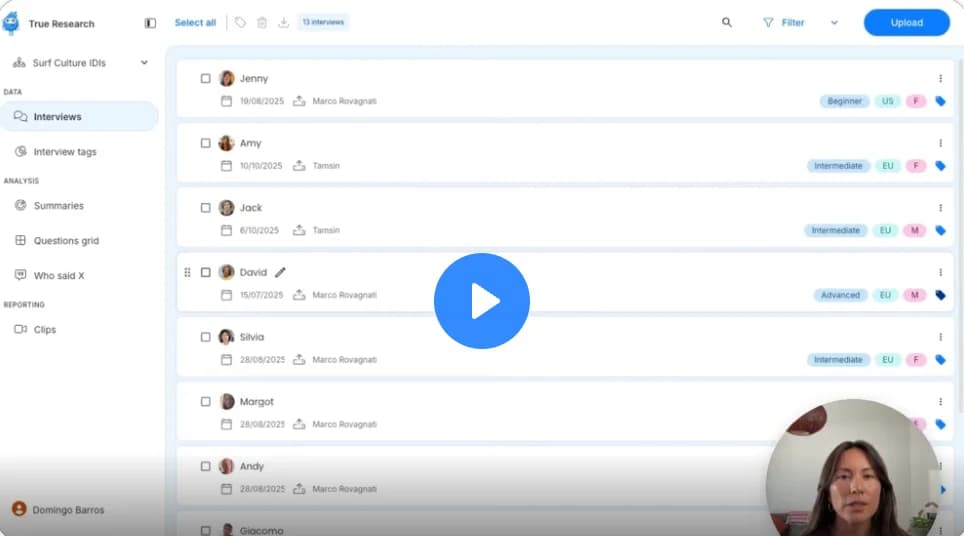
Task: Open David row three-dot menu
Action: 940,272
